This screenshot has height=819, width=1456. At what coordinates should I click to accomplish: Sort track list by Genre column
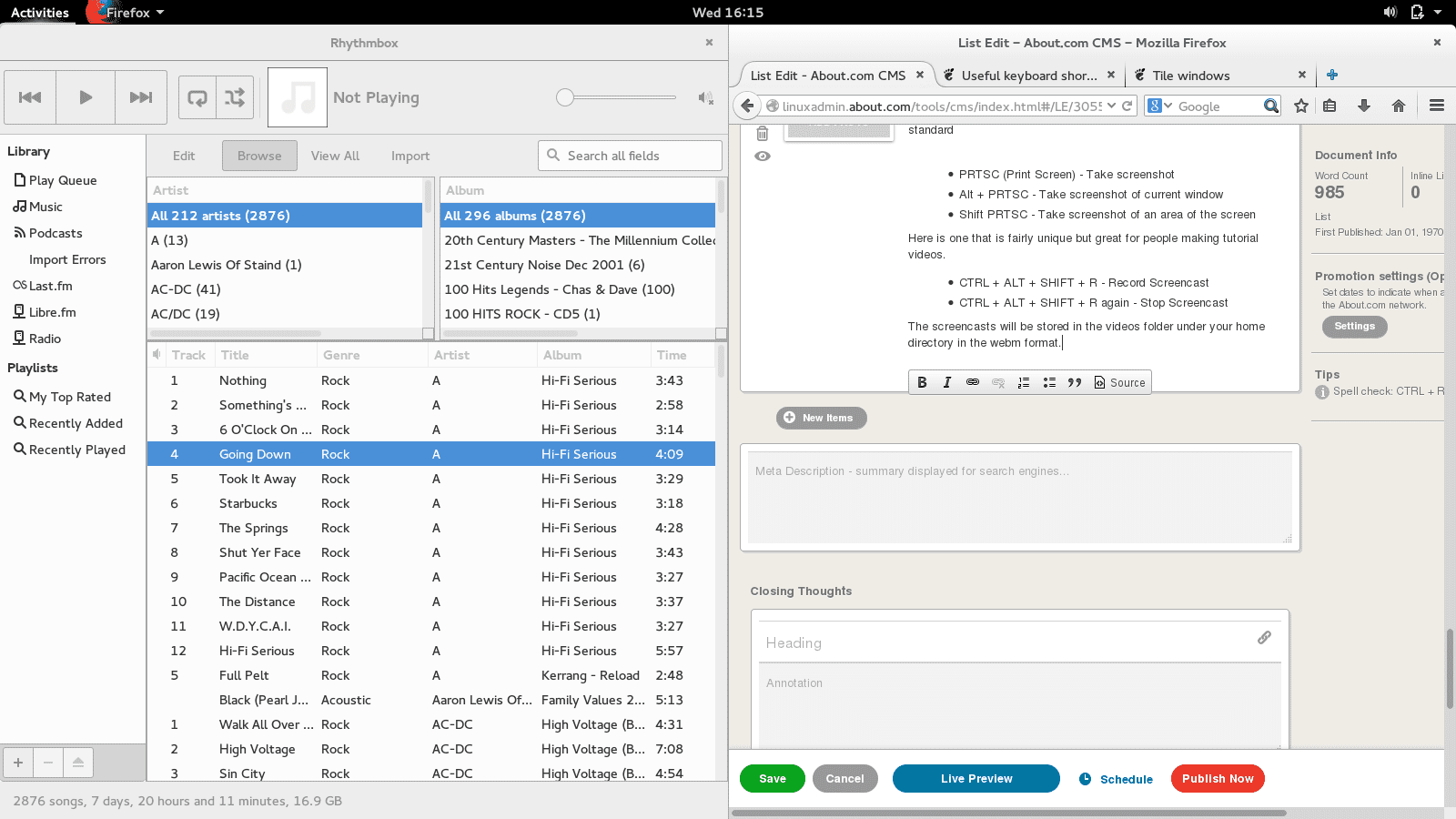click(x=372, y=355)
